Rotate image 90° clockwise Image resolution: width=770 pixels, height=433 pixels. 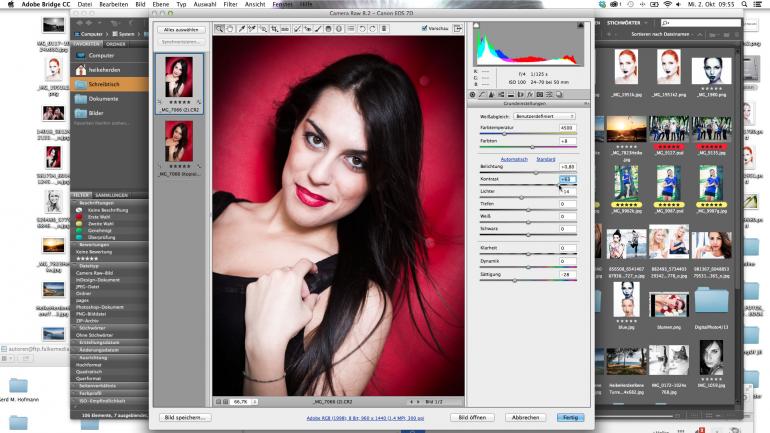pyautogui.click(x=373, y=29)
